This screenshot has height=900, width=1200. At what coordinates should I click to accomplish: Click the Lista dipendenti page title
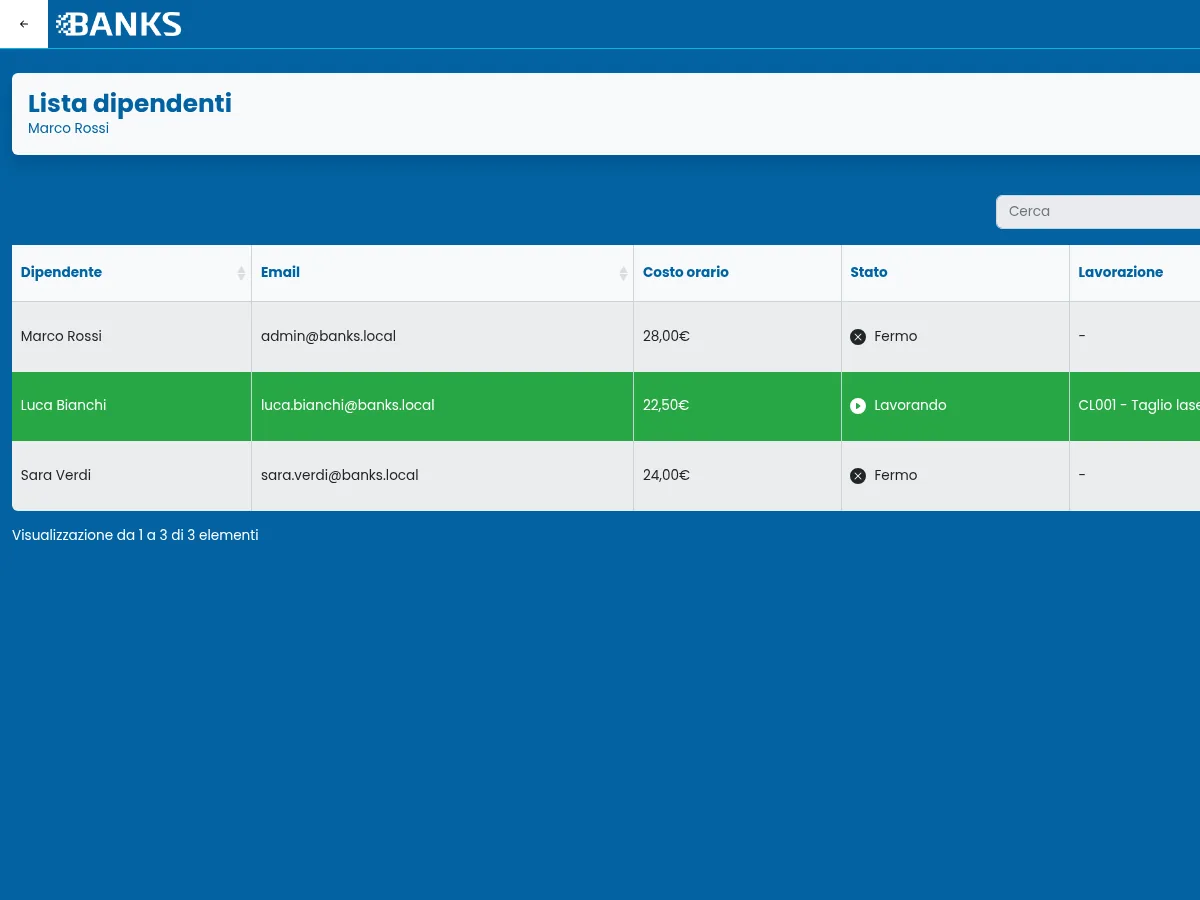pos(130,103)
